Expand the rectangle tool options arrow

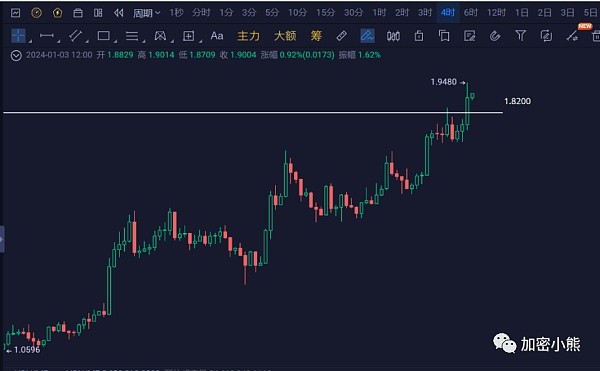click(x=115, y=41)
